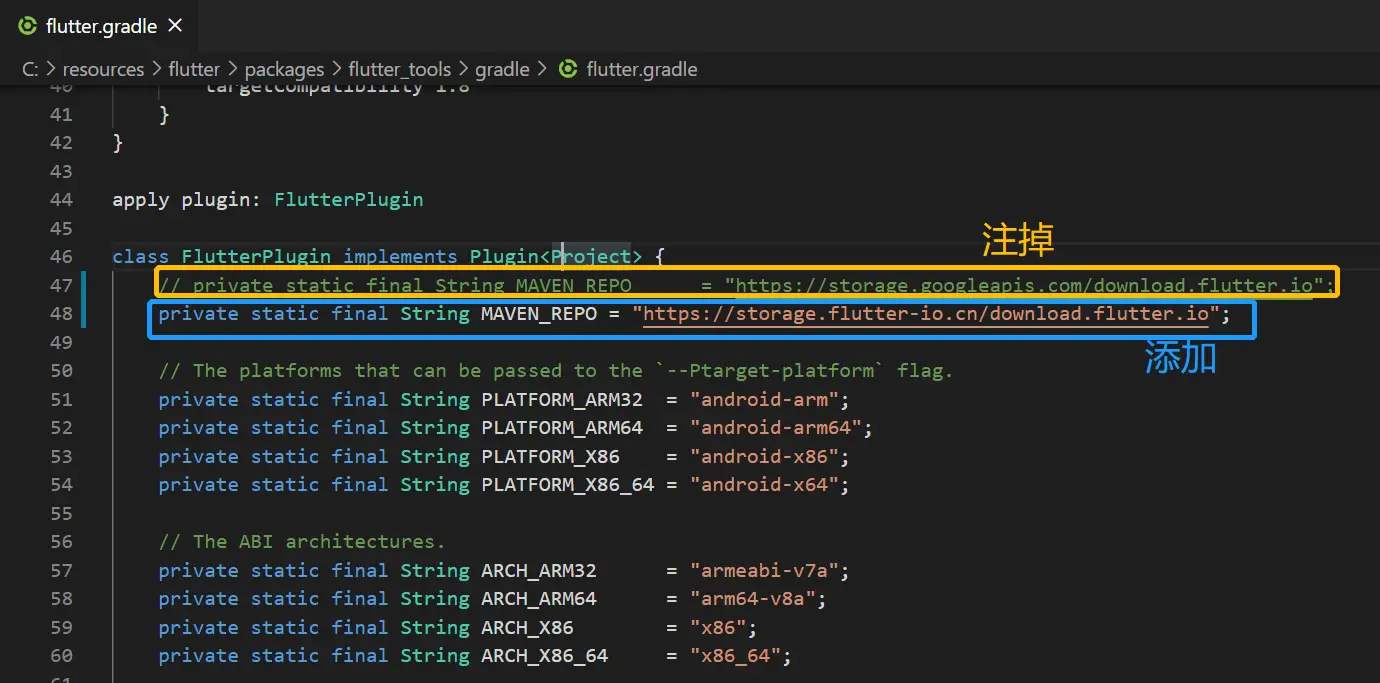Viewport: 1380px width, 683px height.
Task: Click the "android-arm" string on line 51
Action: pyautogui.click(x=764, y=400)
